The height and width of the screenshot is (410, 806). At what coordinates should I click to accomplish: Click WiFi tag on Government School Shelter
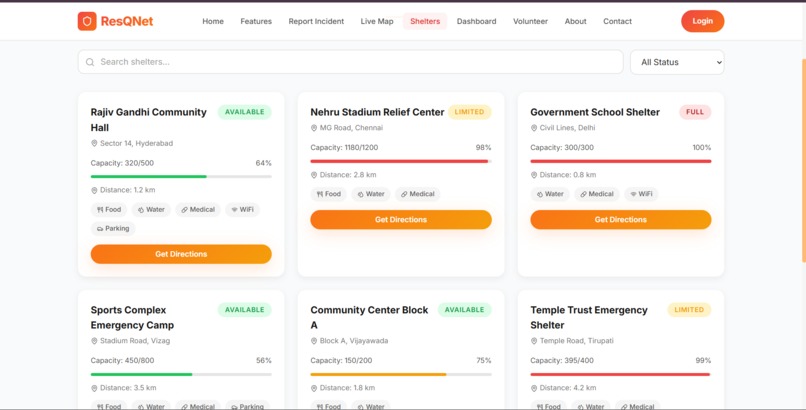click(x=641, y=194)
